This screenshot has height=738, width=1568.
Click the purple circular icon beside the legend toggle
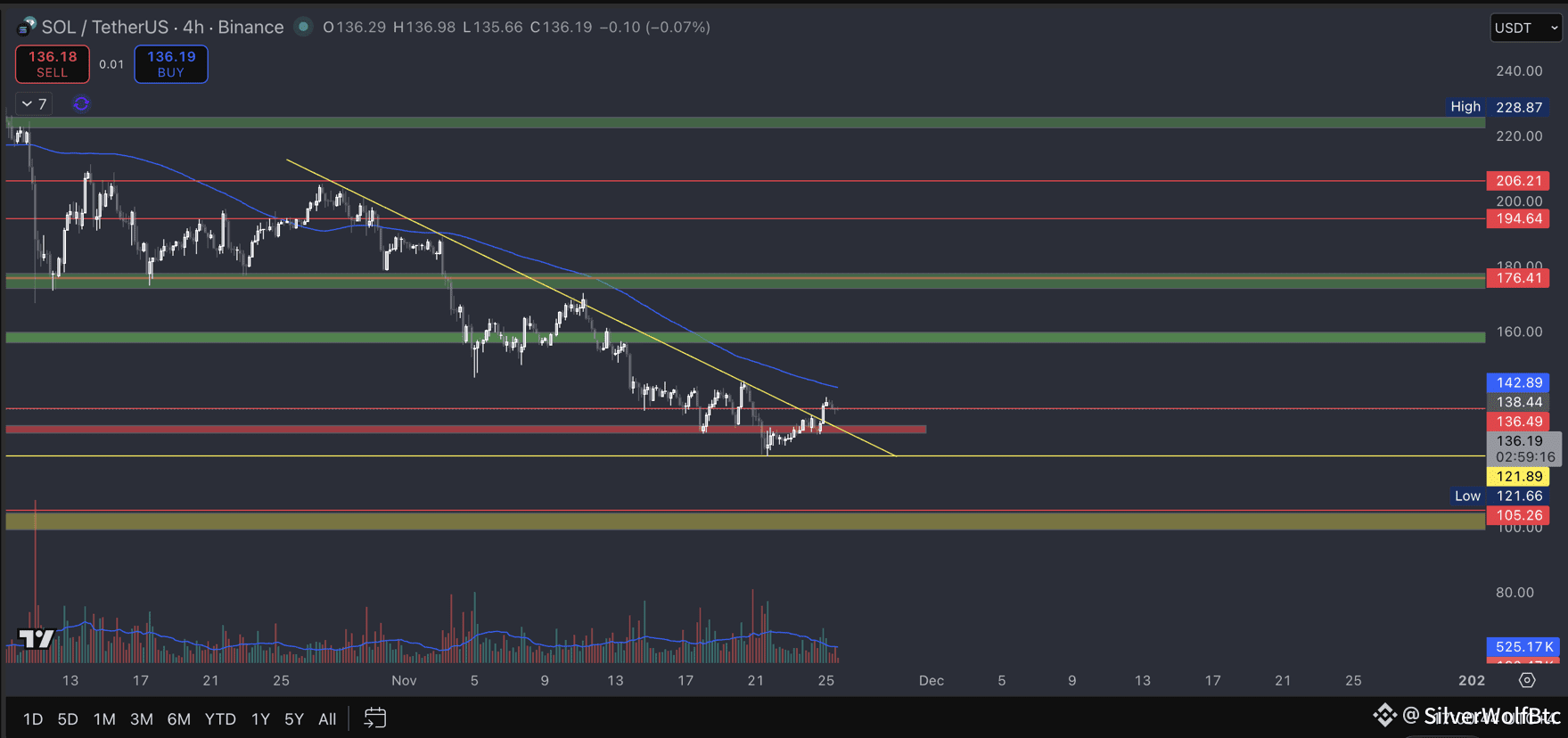pyautogui.click(x=81, y=104)
